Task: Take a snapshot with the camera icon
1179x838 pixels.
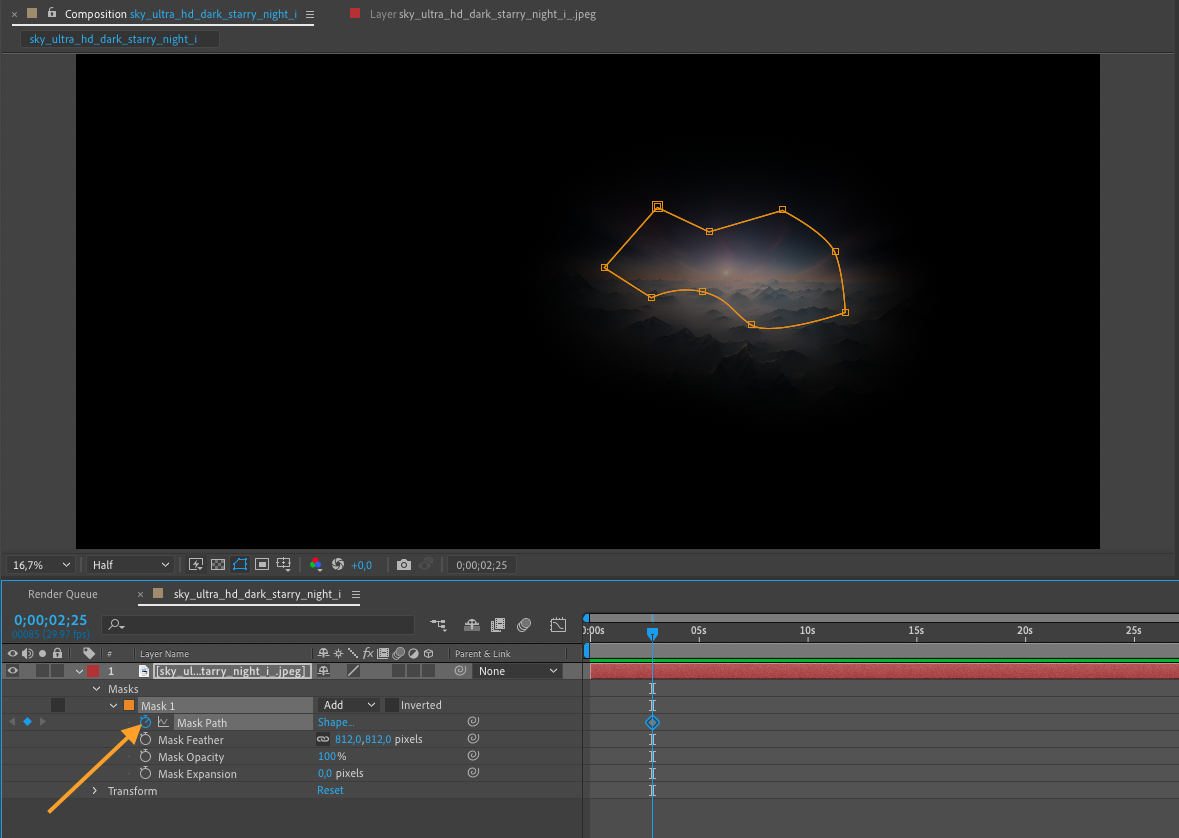Action: (404, 565)
